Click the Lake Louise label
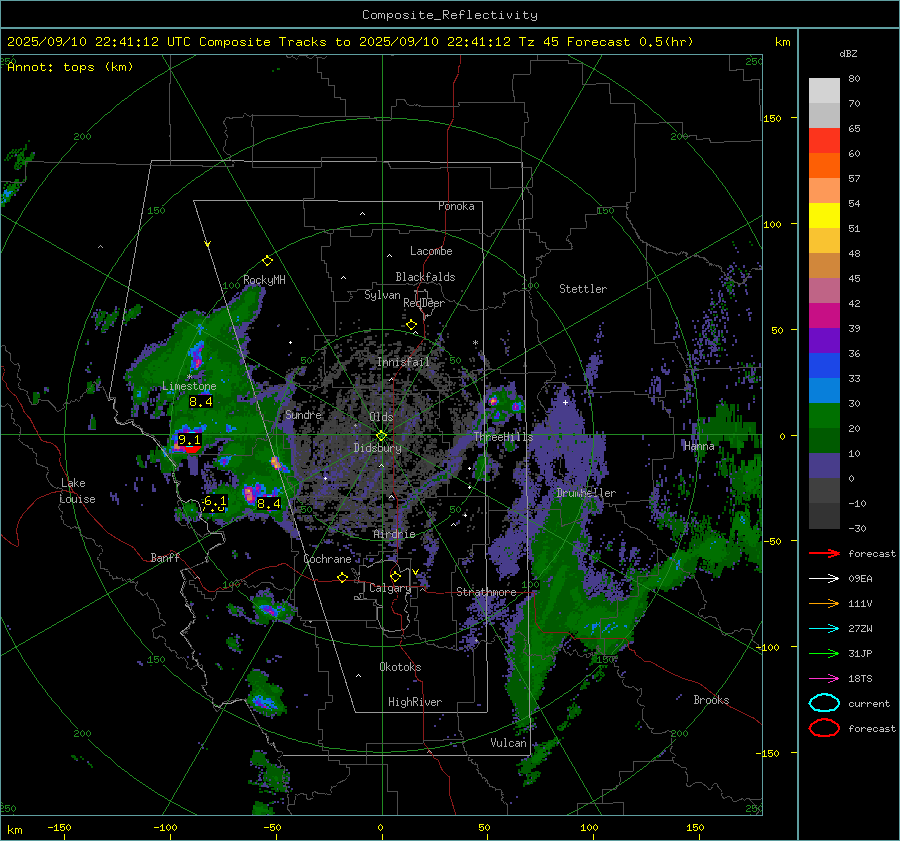Image resolution: width=900 pixels, height=841 pixels. click(x=77, y=491)
